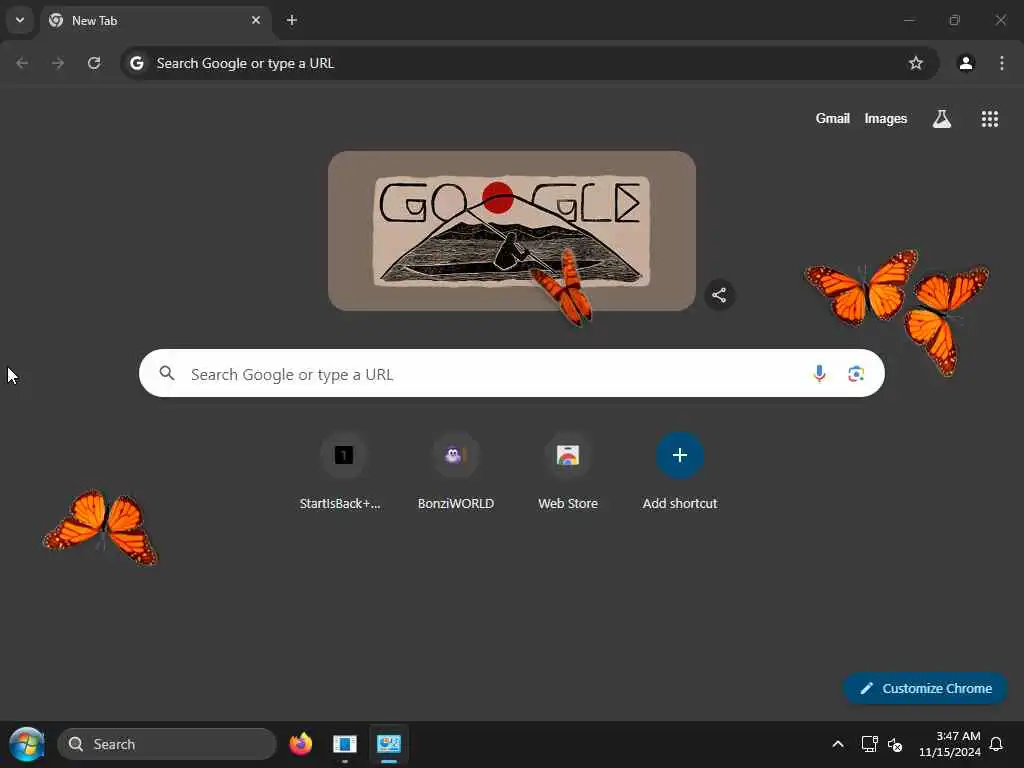Start voice search with the microphone
Viewport: 1024px width, 768px height.
819,374
